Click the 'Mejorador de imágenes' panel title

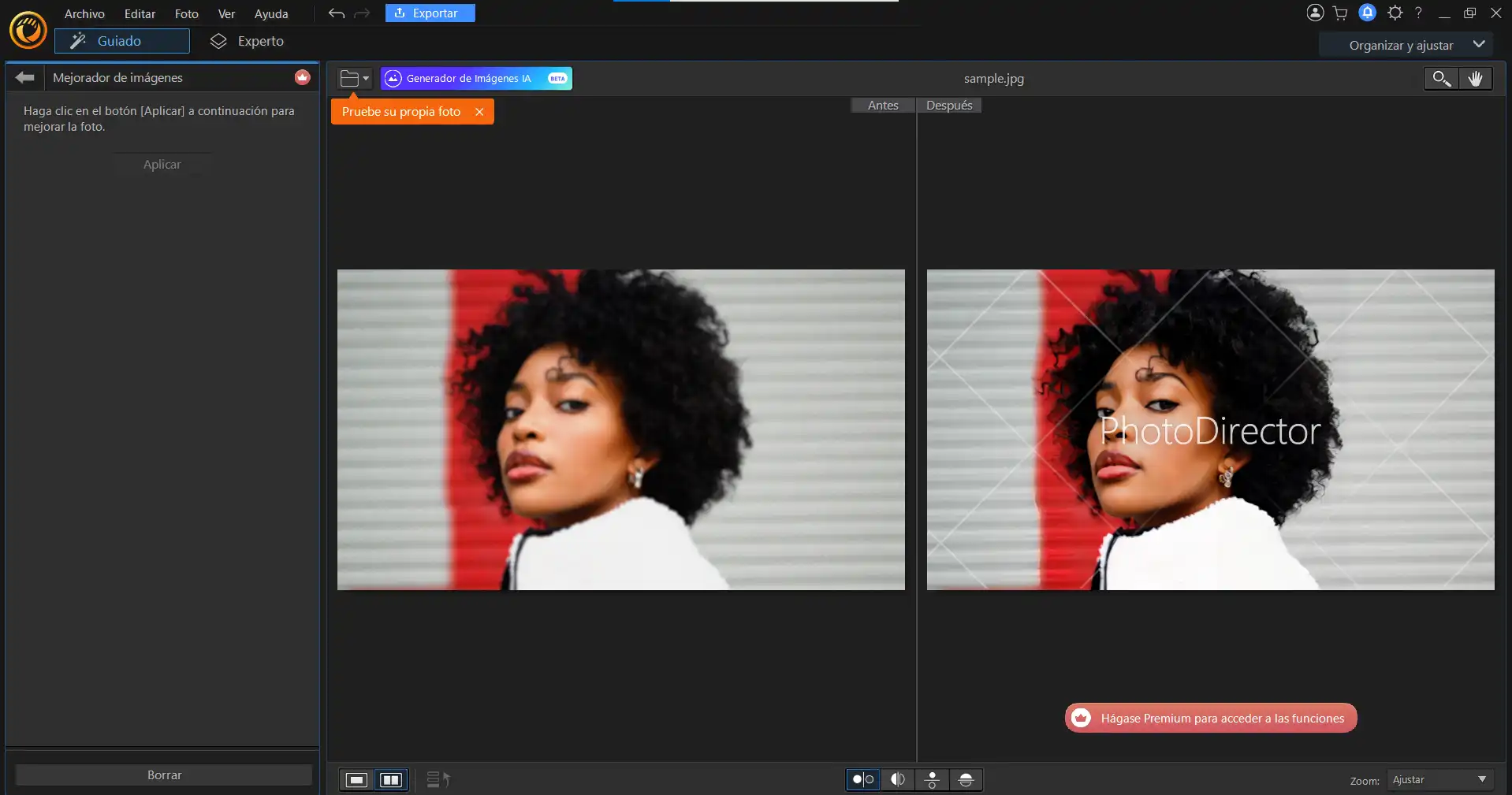pyautogui.click(x=117, y=77)
